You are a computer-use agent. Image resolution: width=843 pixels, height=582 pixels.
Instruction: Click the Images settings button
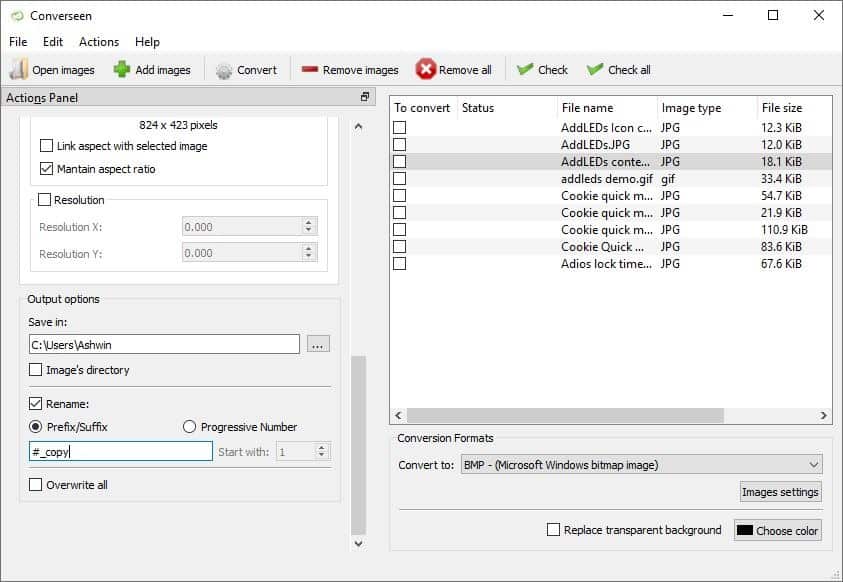click(x=780, y=492)
